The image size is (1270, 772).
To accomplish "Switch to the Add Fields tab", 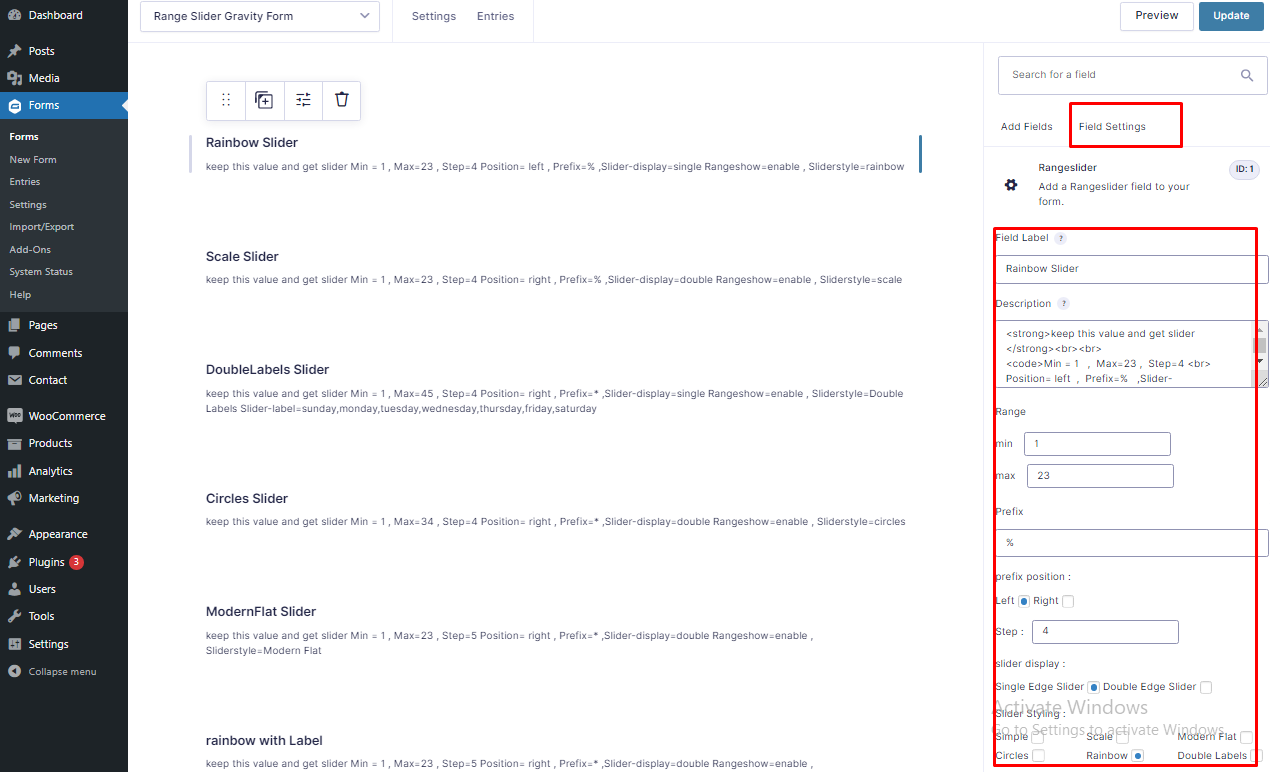I will coord(1026,127).
